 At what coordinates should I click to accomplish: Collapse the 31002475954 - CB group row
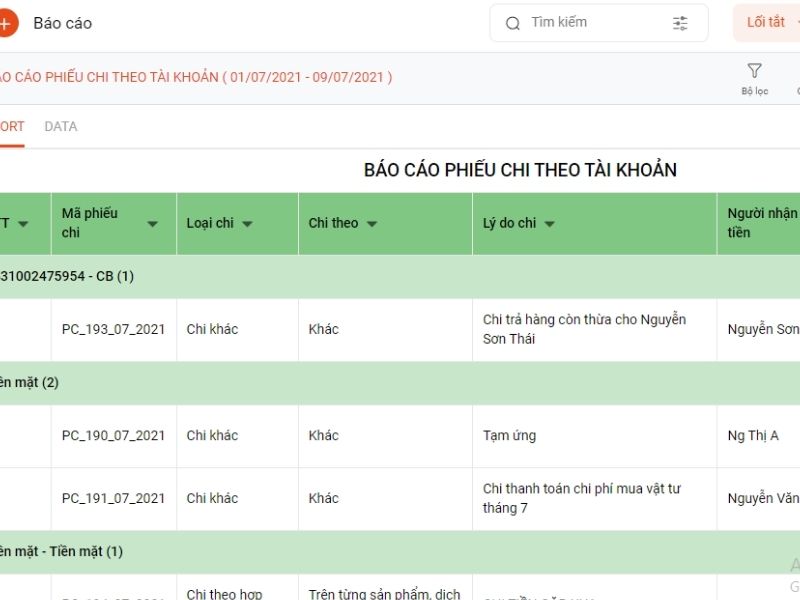(x=400, y=277)
